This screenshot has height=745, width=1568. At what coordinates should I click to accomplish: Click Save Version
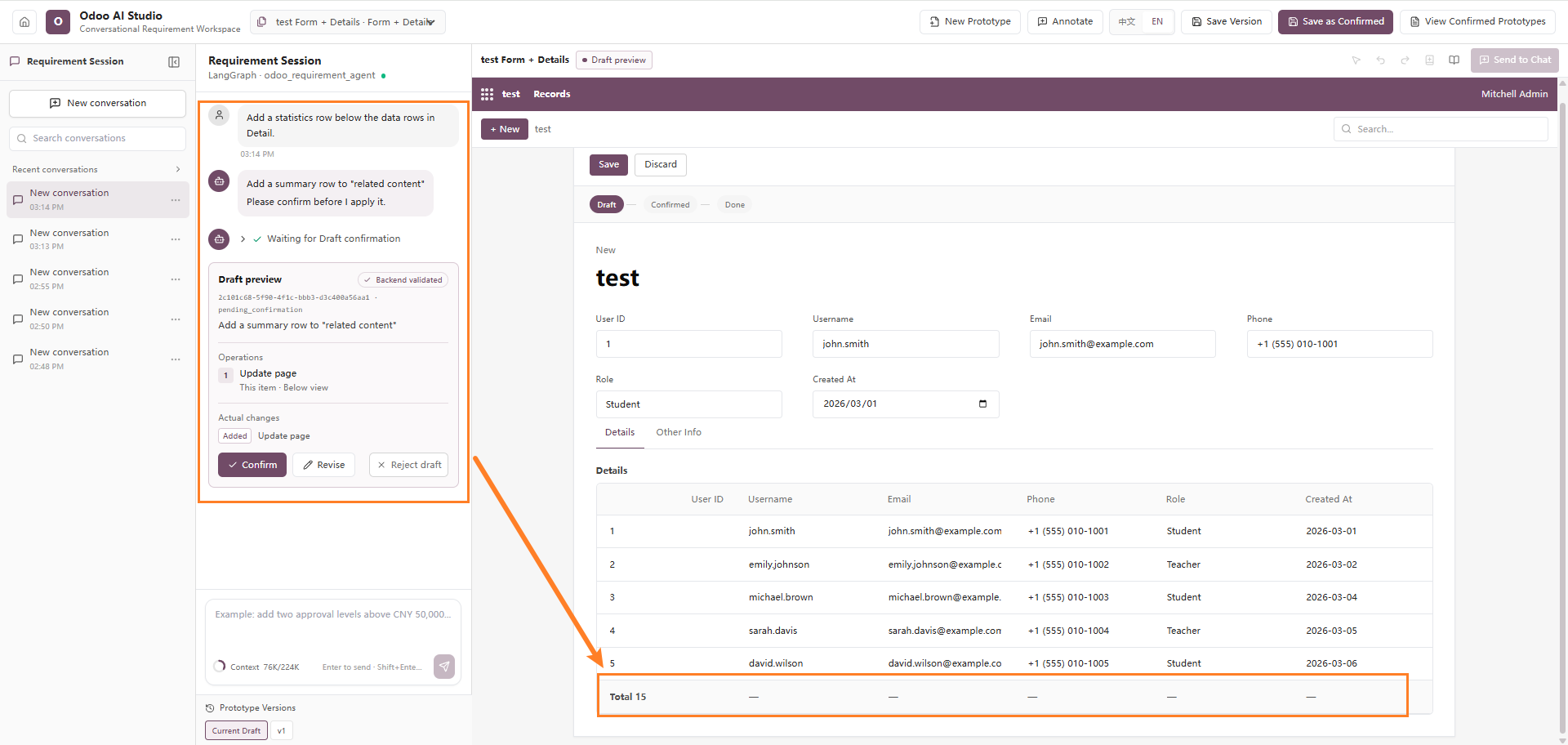coord(1226,22)
